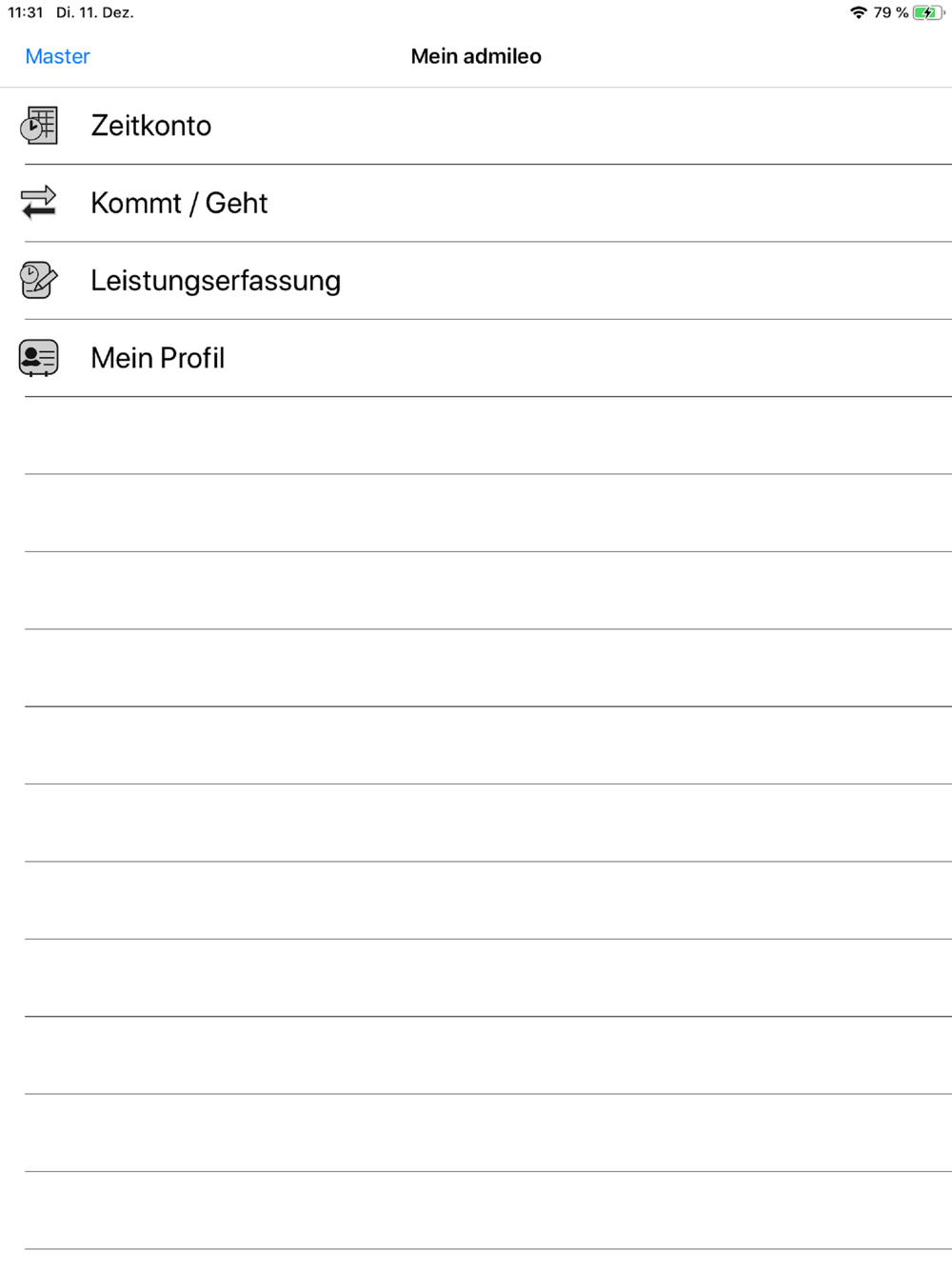Screen dimensions: 952x1270
Task: Tap the date Di. 11. Dez.
Action: 95,12
